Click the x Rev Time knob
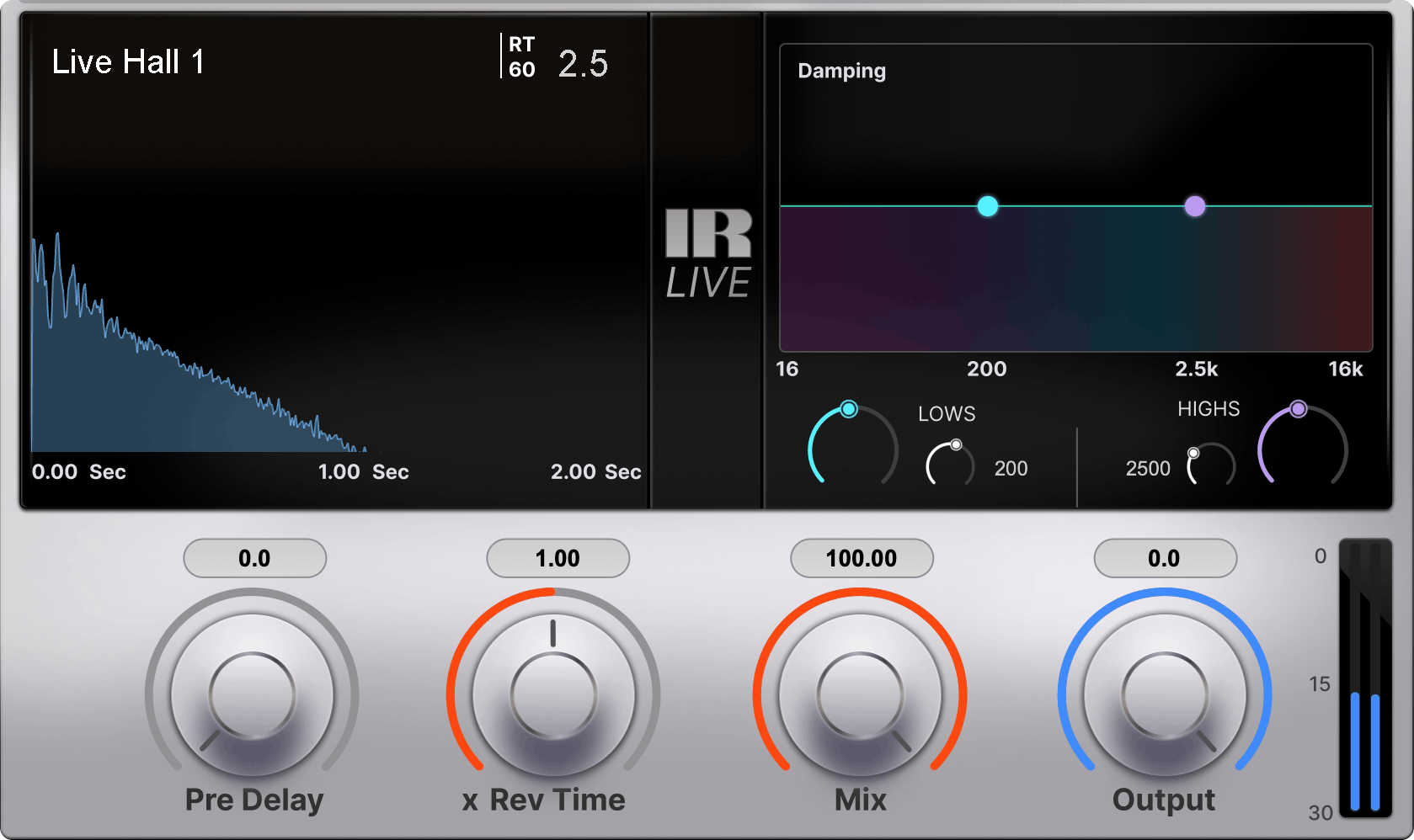The height and width of the screenshot is (840, 1414). click(x=553, y=695)
